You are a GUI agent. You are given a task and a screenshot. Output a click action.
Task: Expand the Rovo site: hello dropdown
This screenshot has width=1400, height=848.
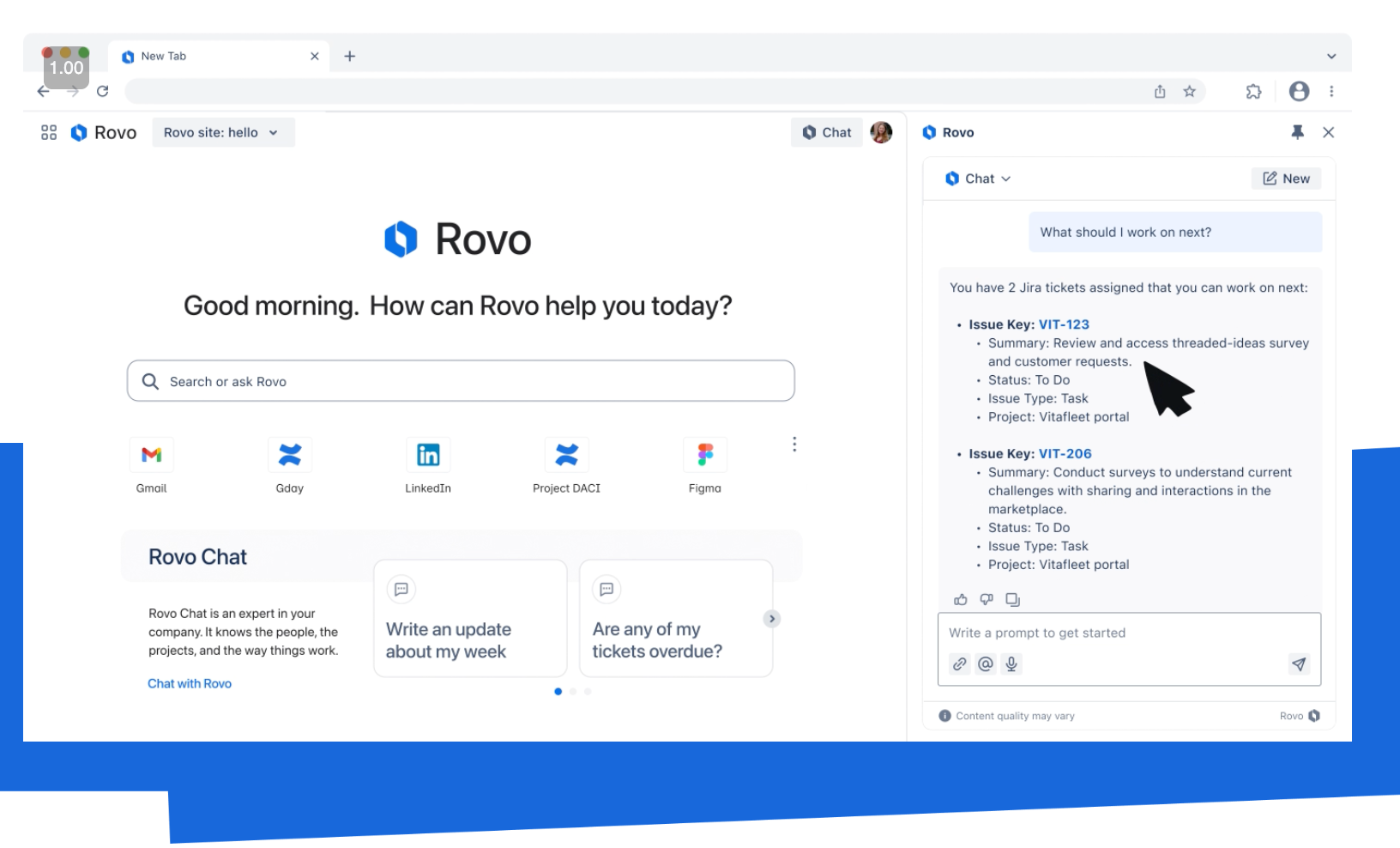pyautogui.click(x=223, y=132)
